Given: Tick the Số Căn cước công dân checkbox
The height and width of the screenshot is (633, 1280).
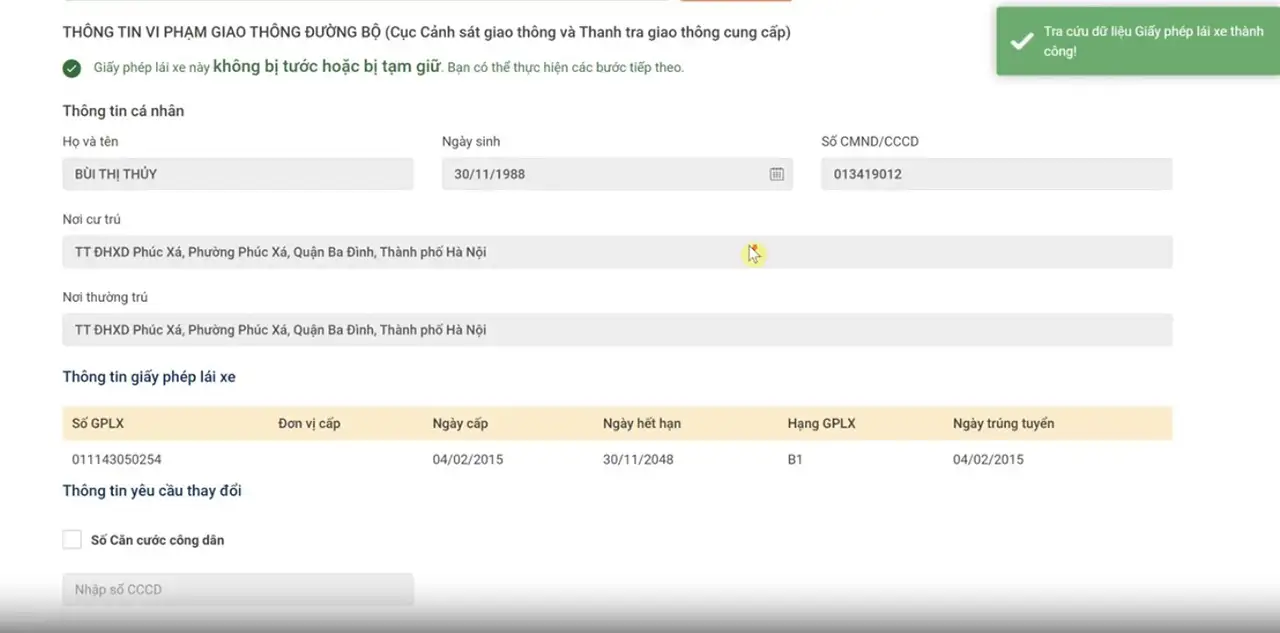Looking at the screenshot, I should (72, 540).
